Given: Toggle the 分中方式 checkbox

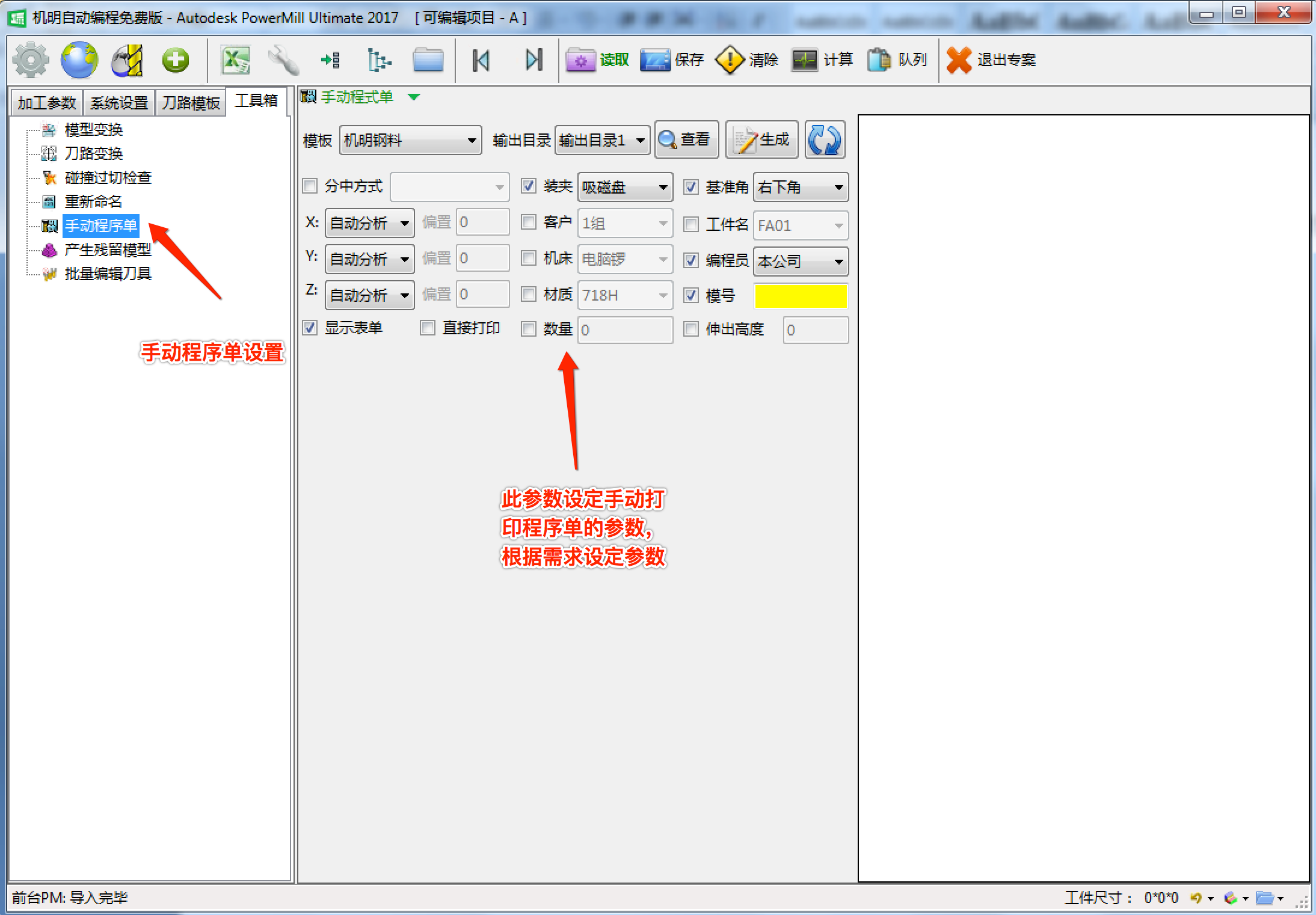Looking at the screenshot, I should pyautogui.click(x=310, y=186).
